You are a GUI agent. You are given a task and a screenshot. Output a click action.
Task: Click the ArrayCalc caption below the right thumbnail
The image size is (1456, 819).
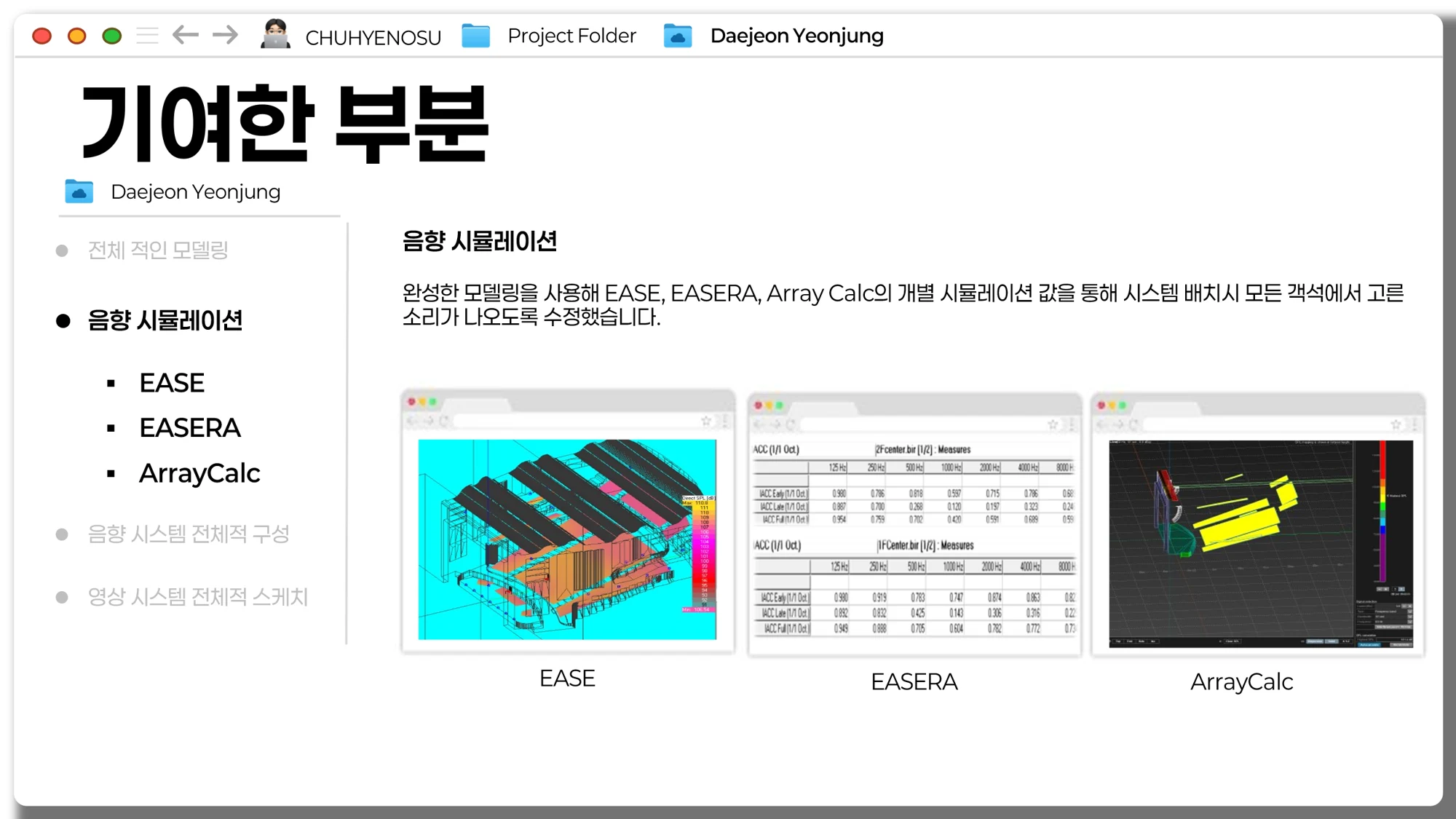1242,682
